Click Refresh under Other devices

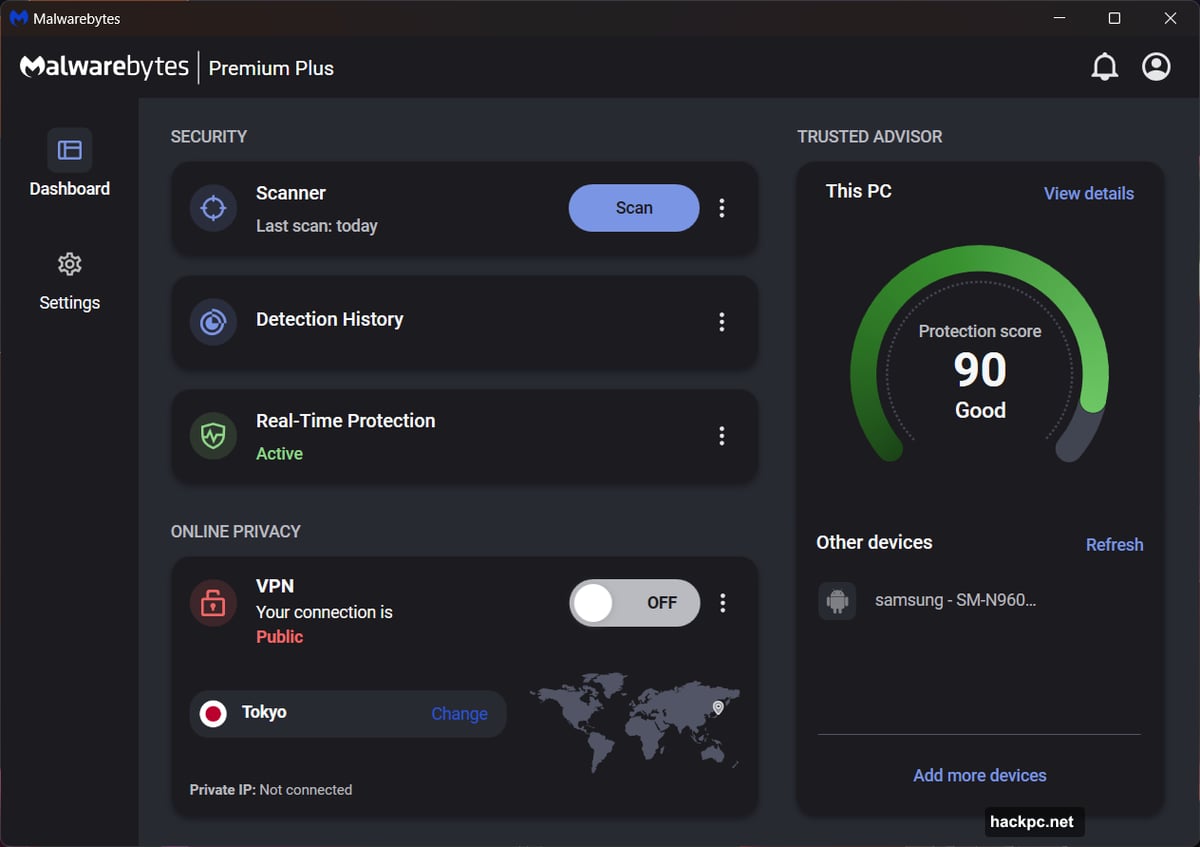click(x=1114, y=544)
